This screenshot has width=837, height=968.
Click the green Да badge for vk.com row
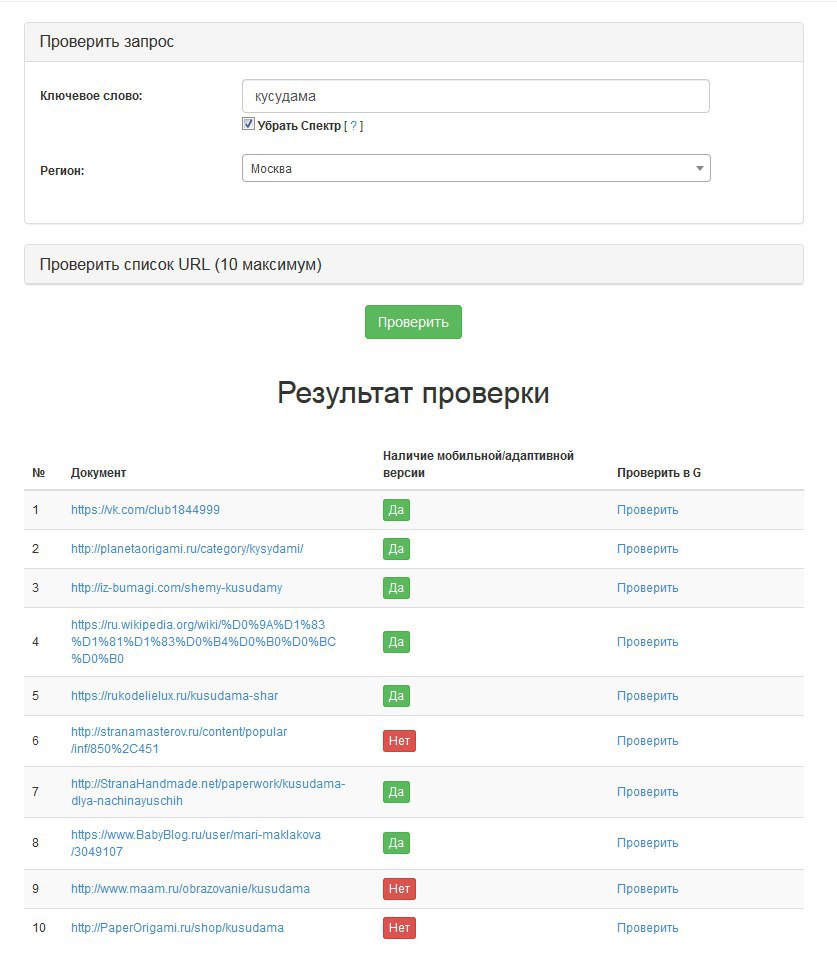pyautogui.click(x=396, y=510)
